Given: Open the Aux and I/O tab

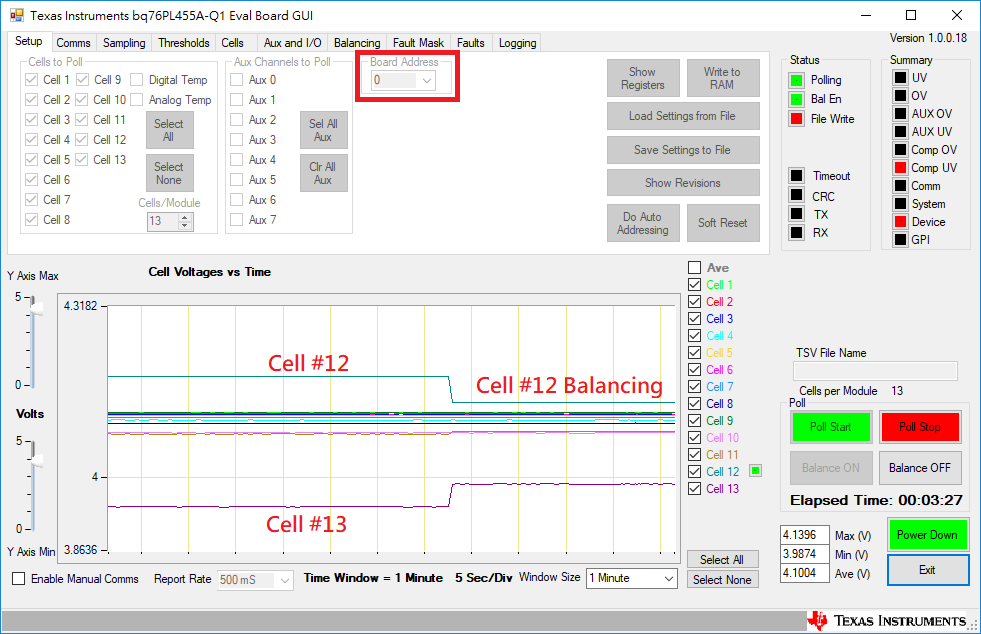Looking at the screenshot, I should (292, 43).
